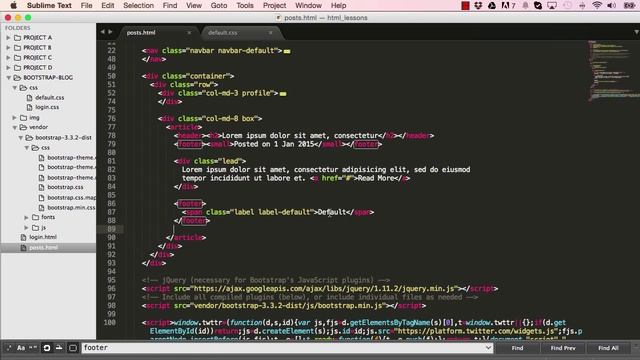Click the Dropbox menu bar icon
Screen dimensions: 640x360
478,6
